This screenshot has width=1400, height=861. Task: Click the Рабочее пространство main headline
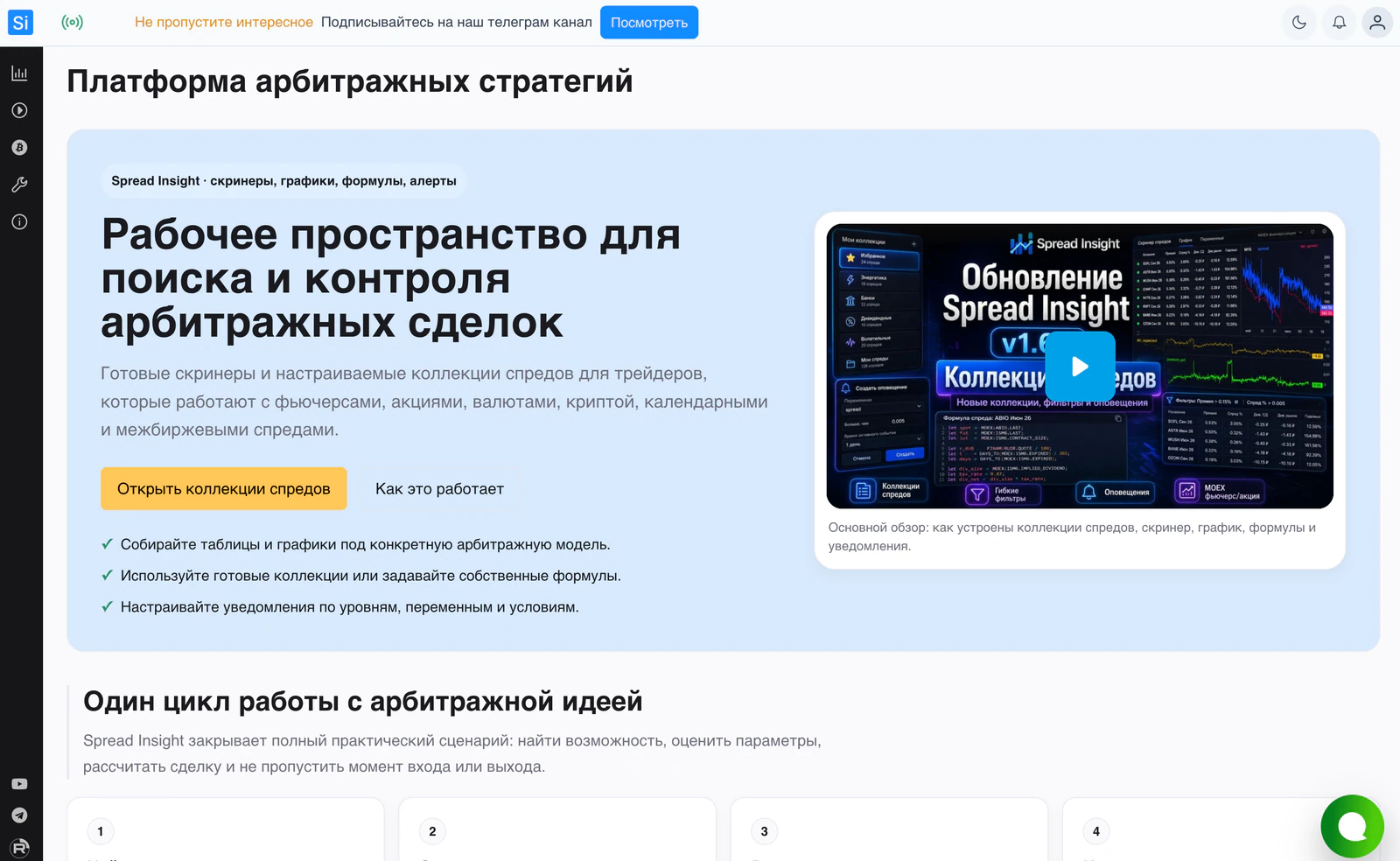[x=391, y=278]
